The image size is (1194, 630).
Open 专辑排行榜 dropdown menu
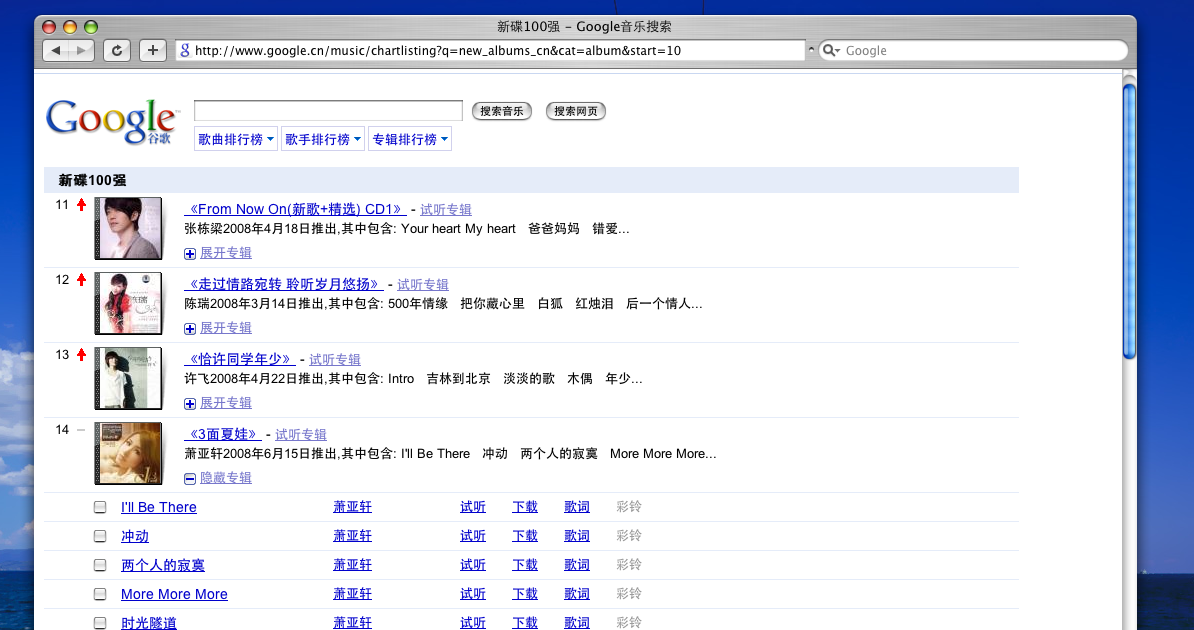tap(410, 139)
